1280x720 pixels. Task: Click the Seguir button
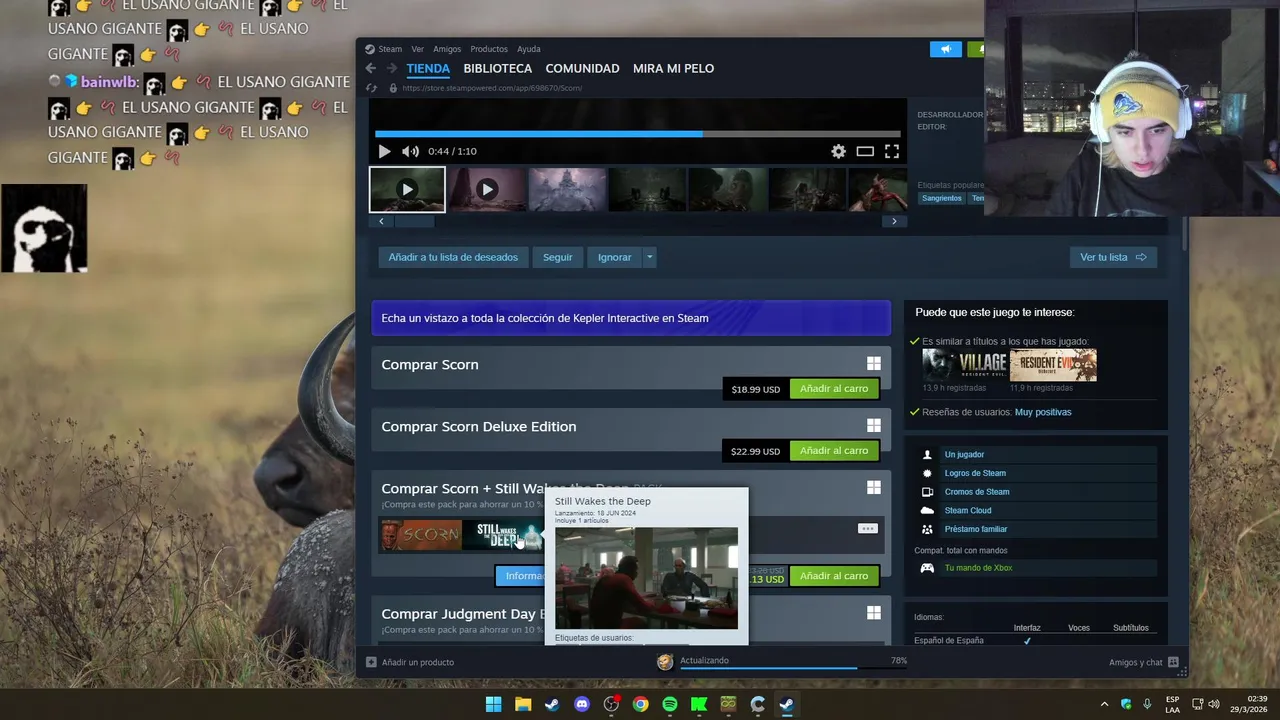click(558, 257)
